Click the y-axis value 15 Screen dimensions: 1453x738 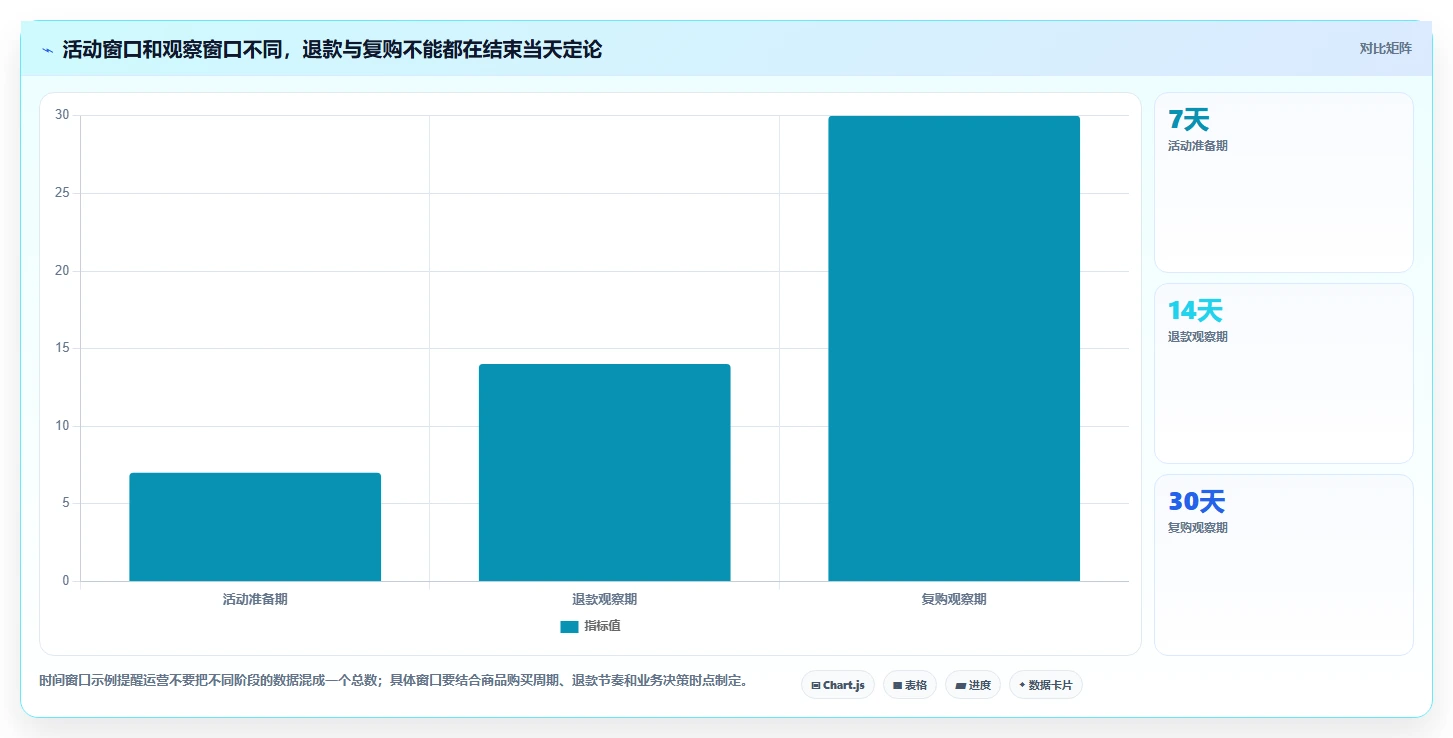(x=62, y=348)
